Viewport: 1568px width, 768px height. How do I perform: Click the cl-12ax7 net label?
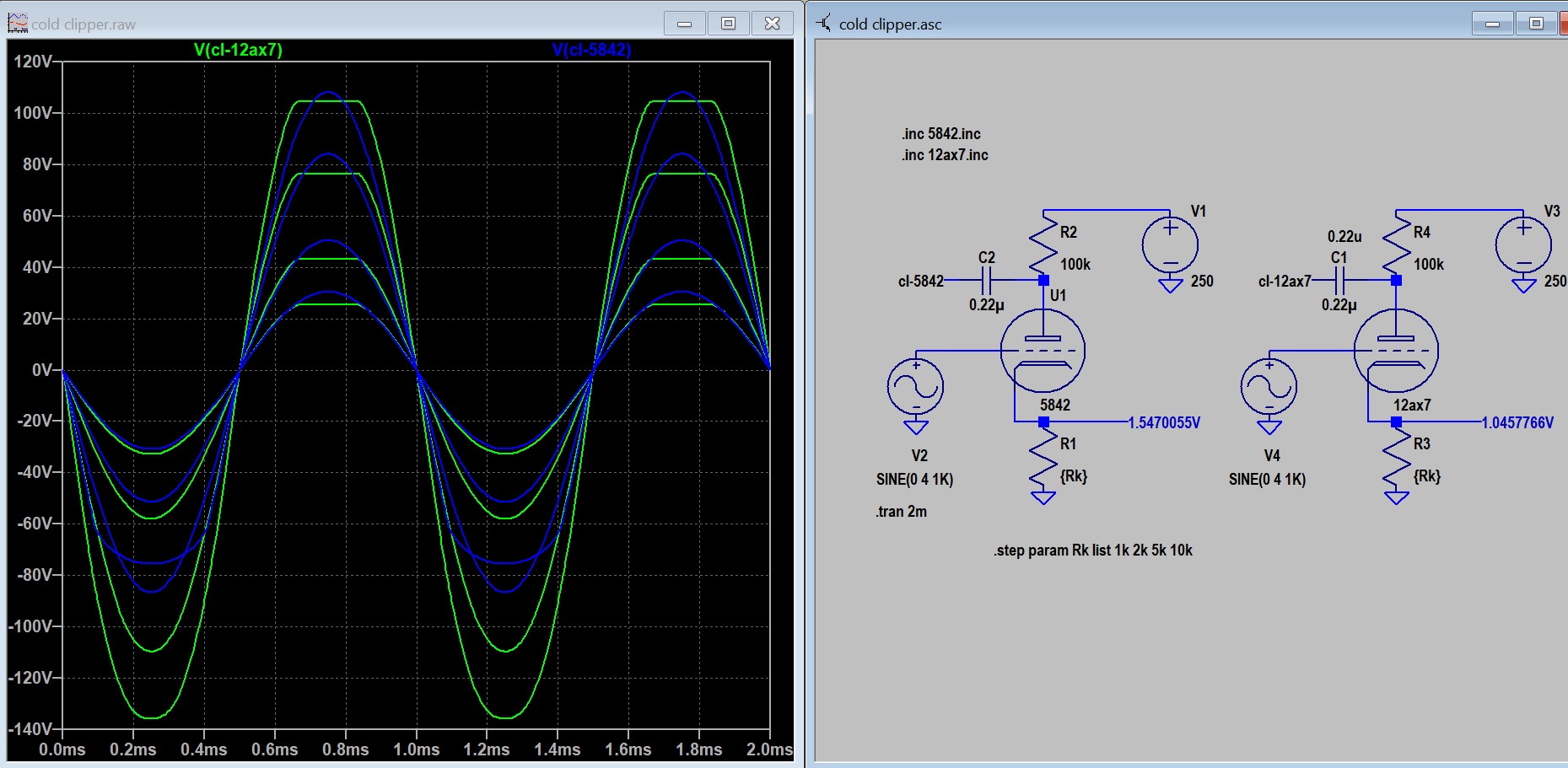click(x=1285, y=281)
